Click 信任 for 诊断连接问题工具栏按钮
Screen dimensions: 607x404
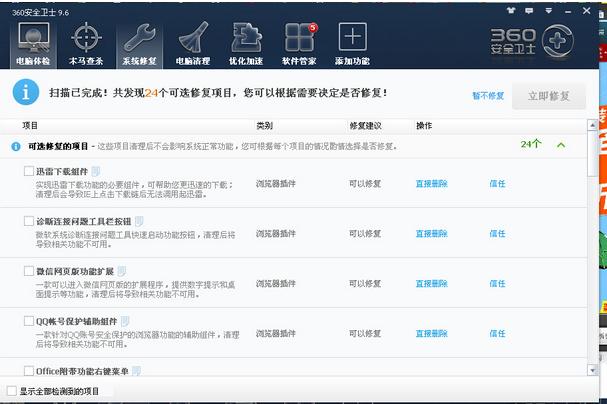[497, 233]
